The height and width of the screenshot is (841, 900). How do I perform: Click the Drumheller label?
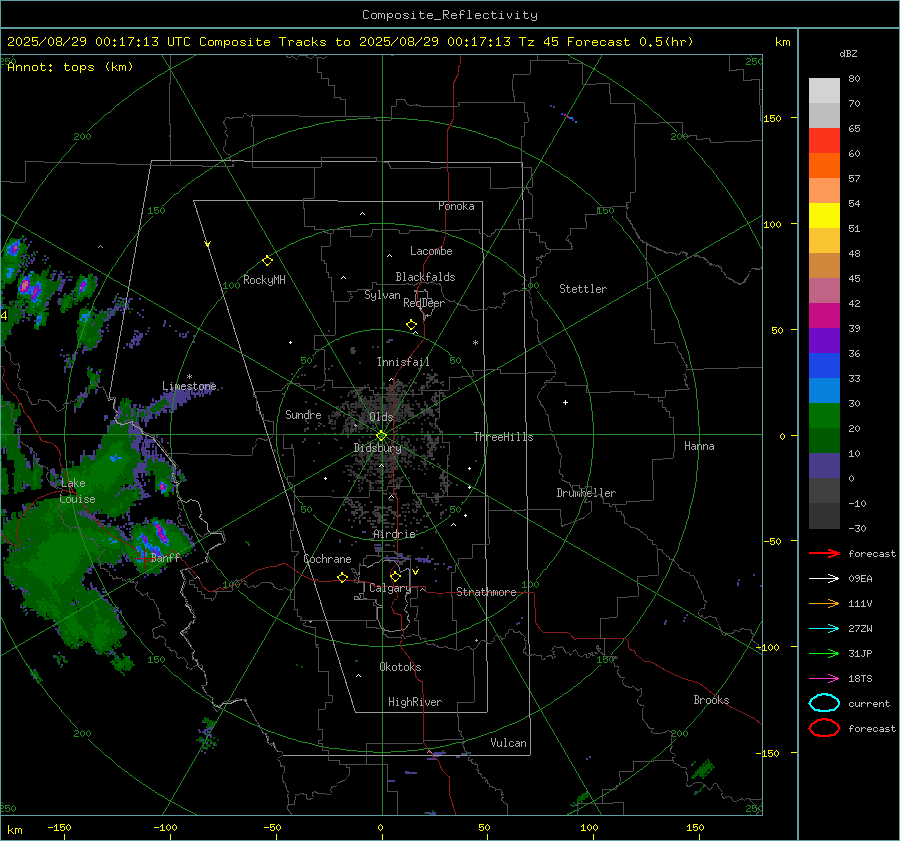(586, 493)
